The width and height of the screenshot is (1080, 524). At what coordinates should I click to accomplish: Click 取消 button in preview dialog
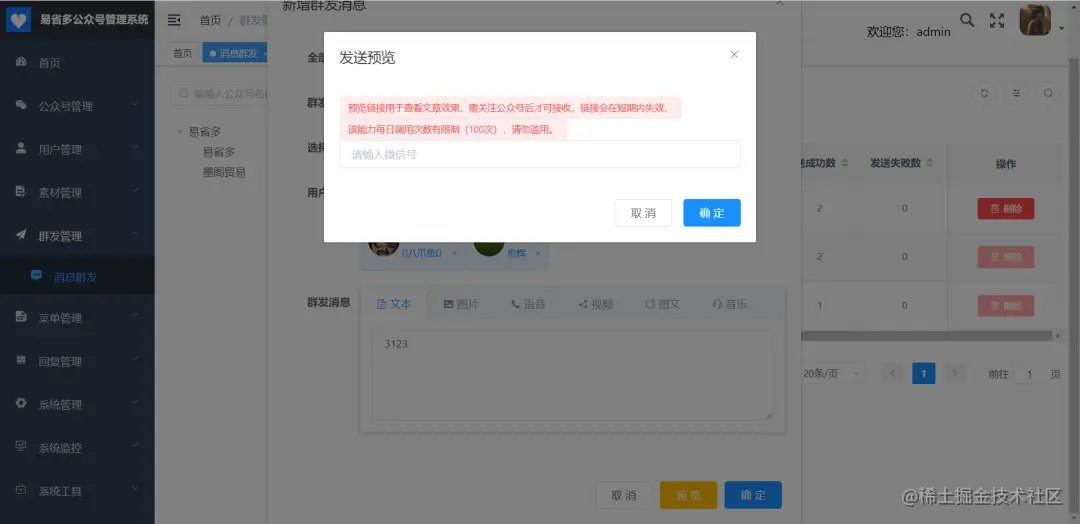click(x=643, y=213)
